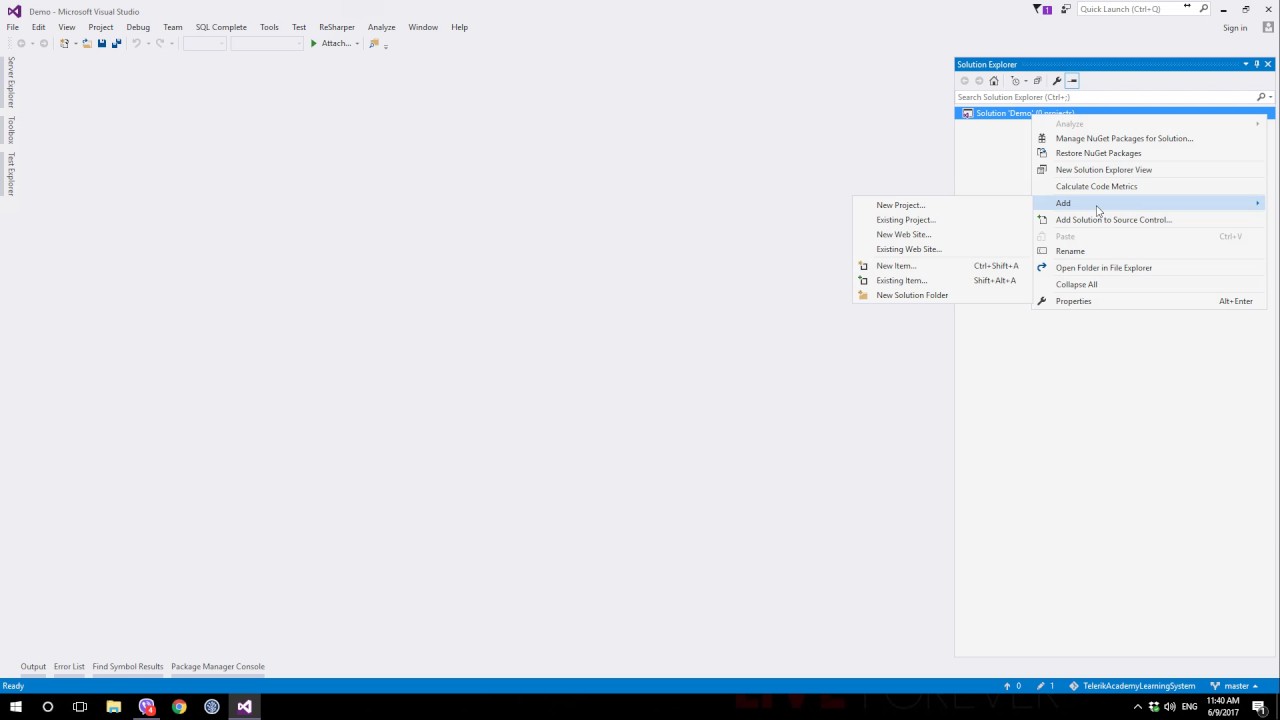Open the SQL Complete menu

[221, 27]
